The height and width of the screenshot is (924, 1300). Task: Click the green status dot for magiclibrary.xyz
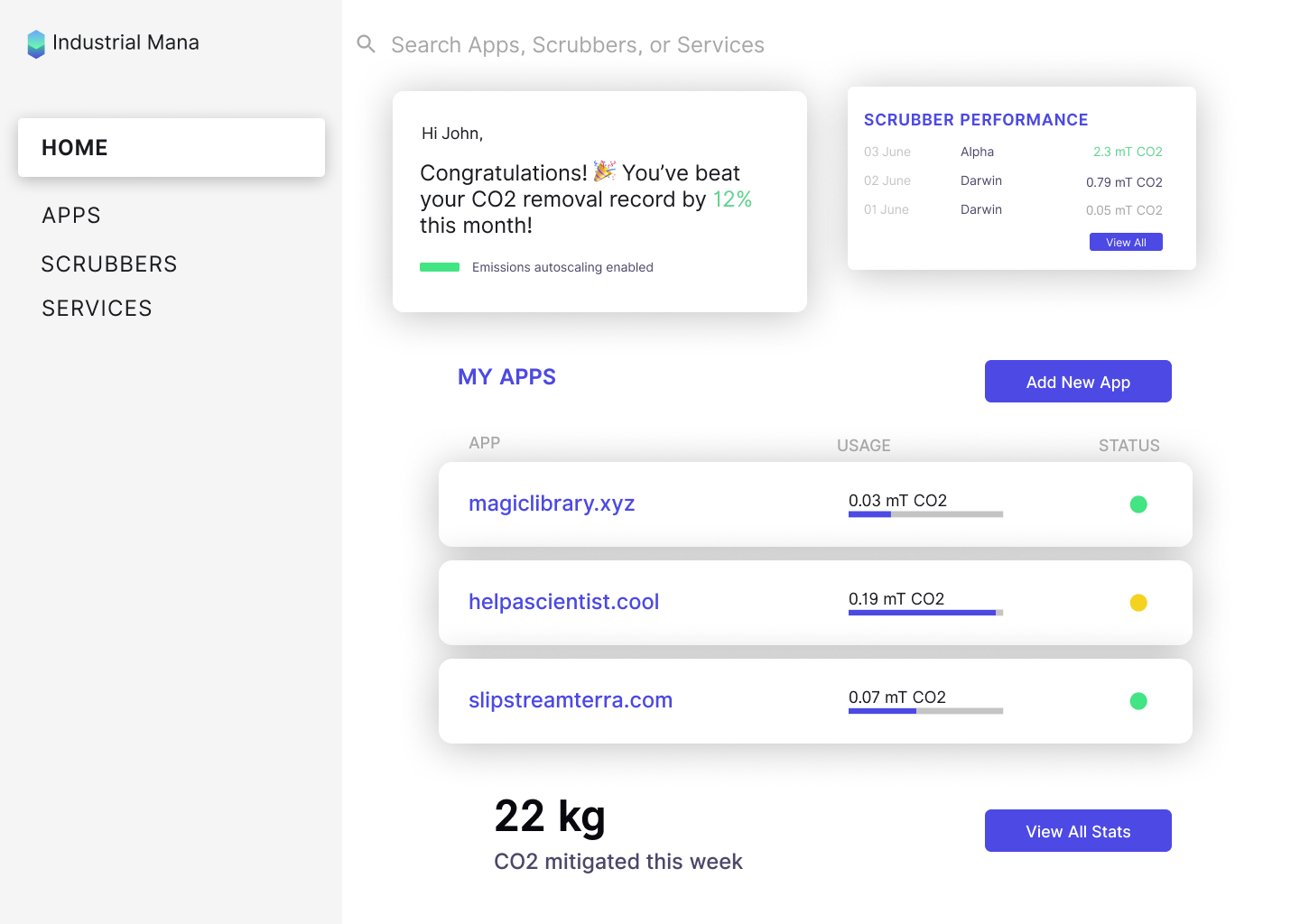(x=1138, y=504)
